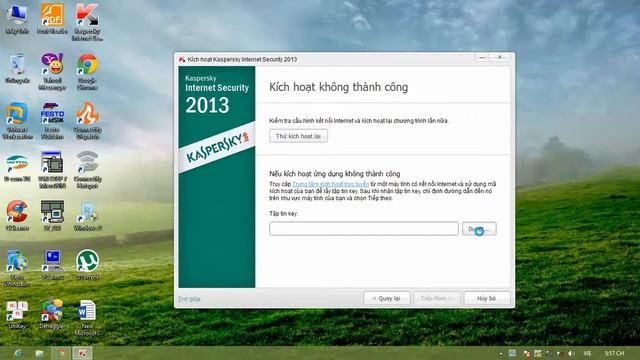Select the Defraggler desktop icon
Screen dimensions: 640x360
pyautogui.click(x=52, y=314)
